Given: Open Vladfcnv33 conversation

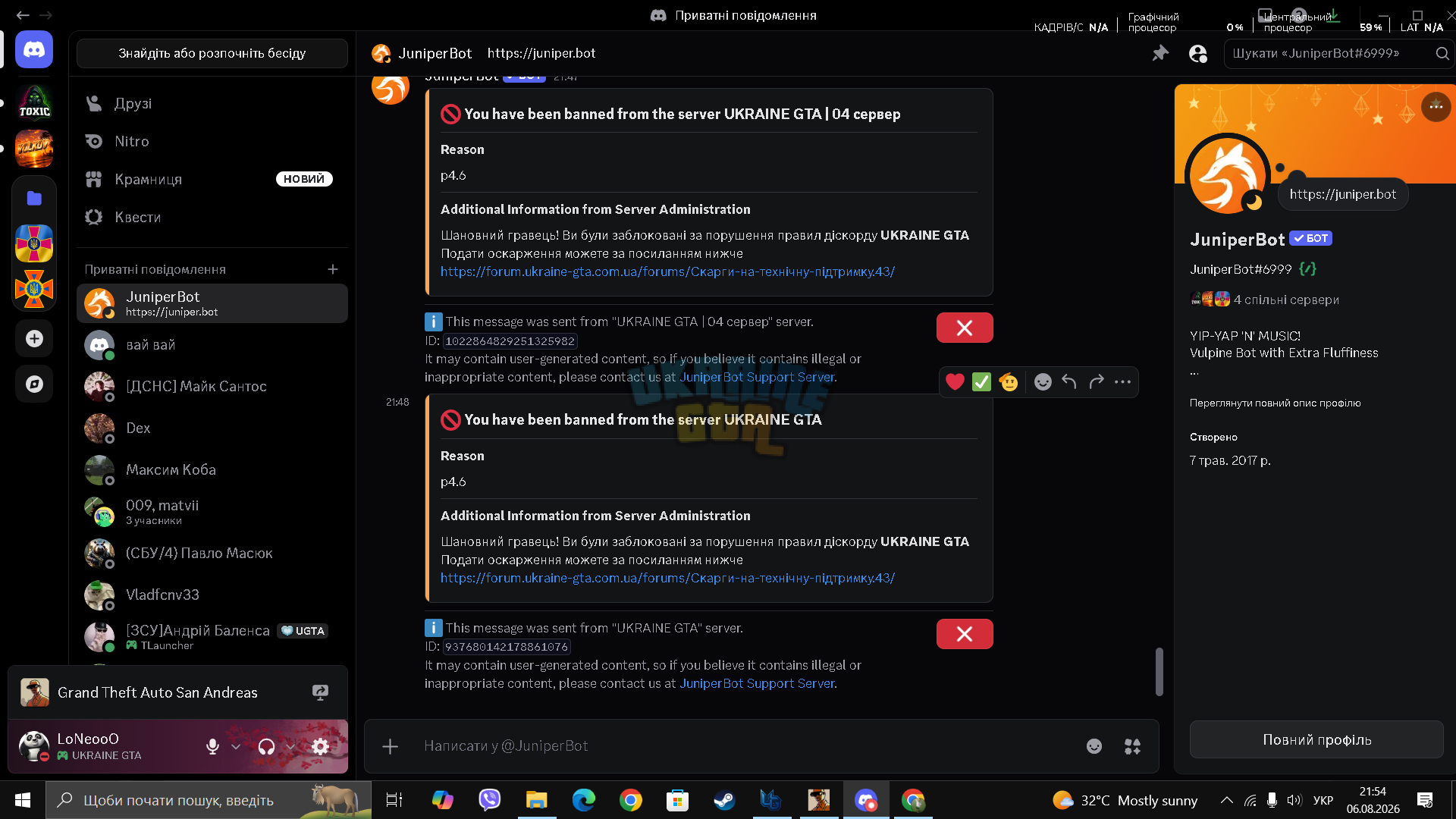Looking at the screenshot, I should click(212, 595).
